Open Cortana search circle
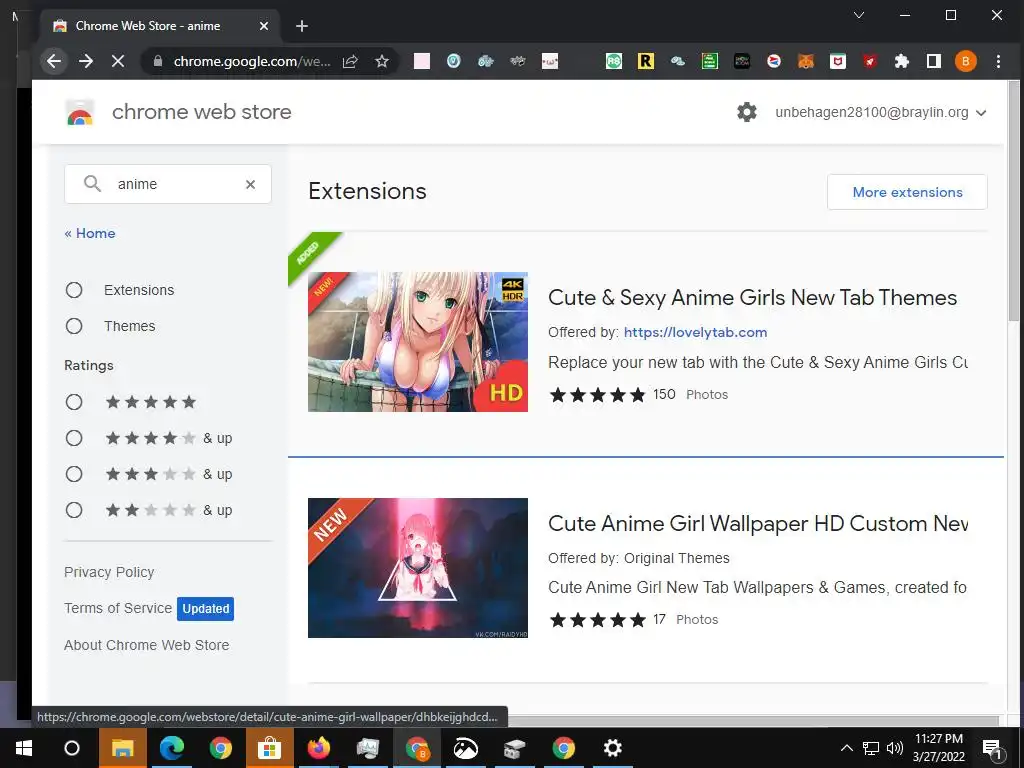The width and height of the screenshot is (1024, 768). coord(72,748)
